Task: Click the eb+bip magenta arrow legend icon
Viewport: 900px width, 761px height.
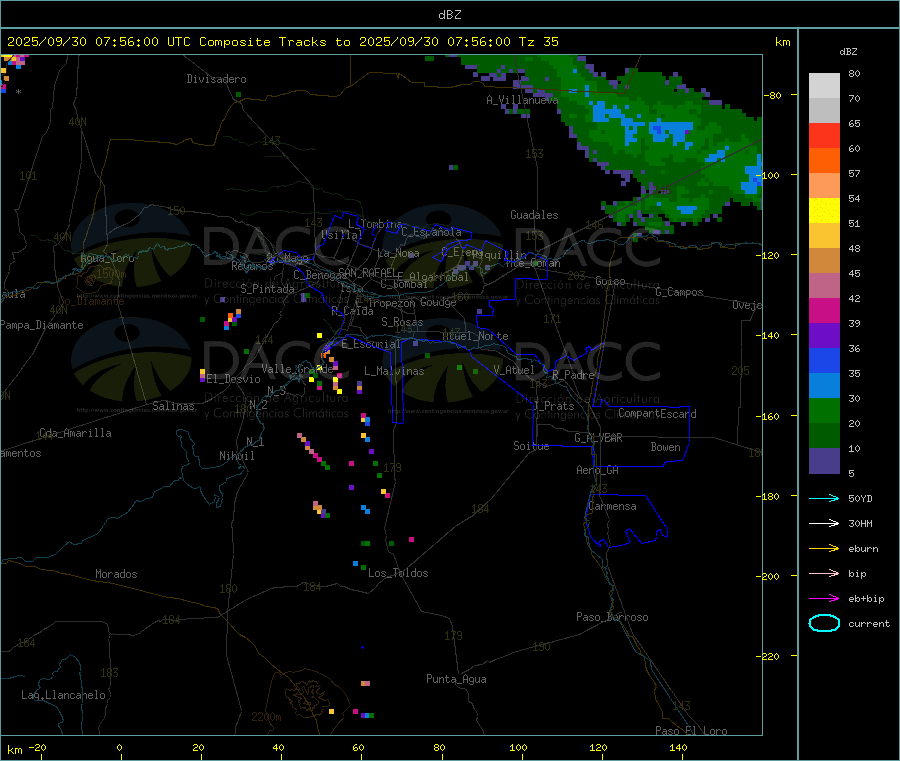Action: 824,598
